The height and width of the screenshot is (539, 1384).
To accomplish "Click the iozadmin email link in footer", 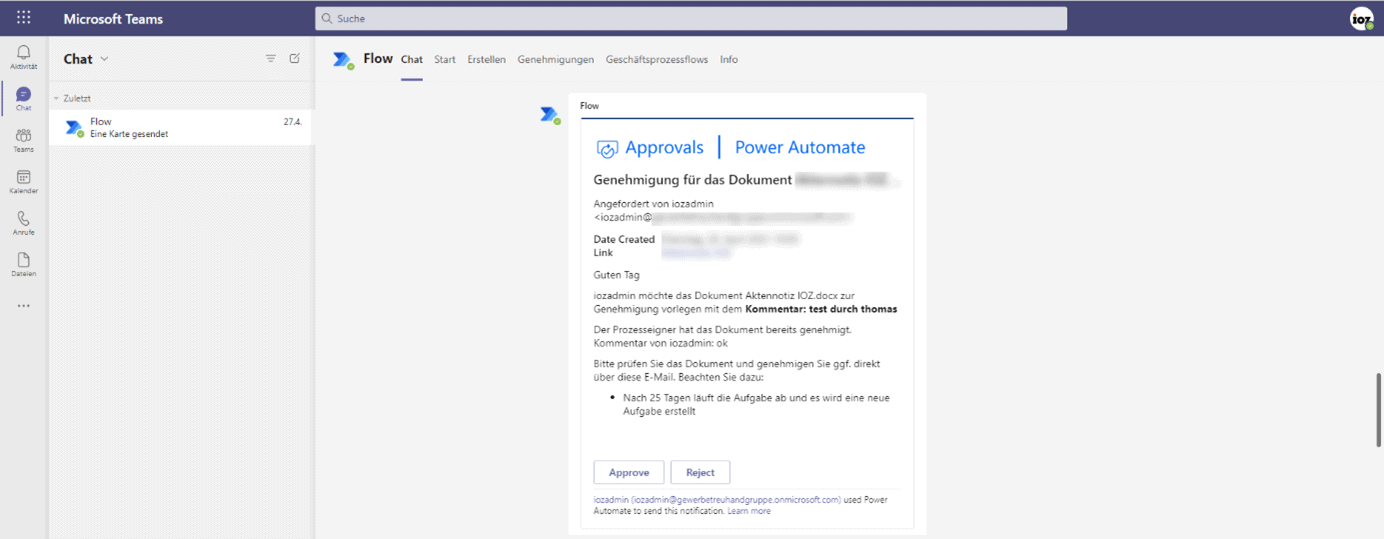I will 717,499.
